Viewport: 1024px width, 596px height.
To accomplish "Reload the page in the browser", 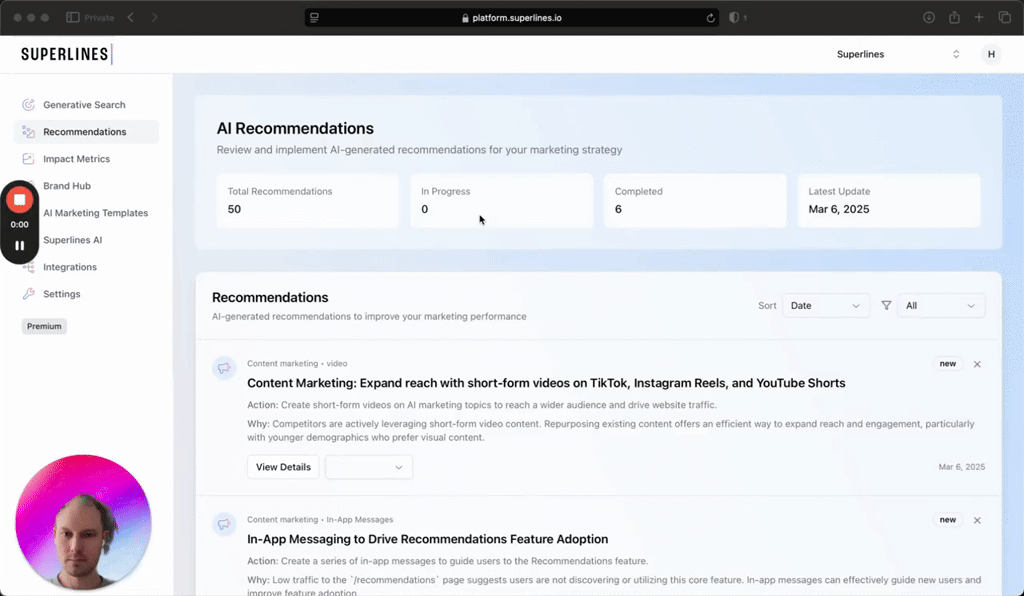I will (x=711, y=18).
